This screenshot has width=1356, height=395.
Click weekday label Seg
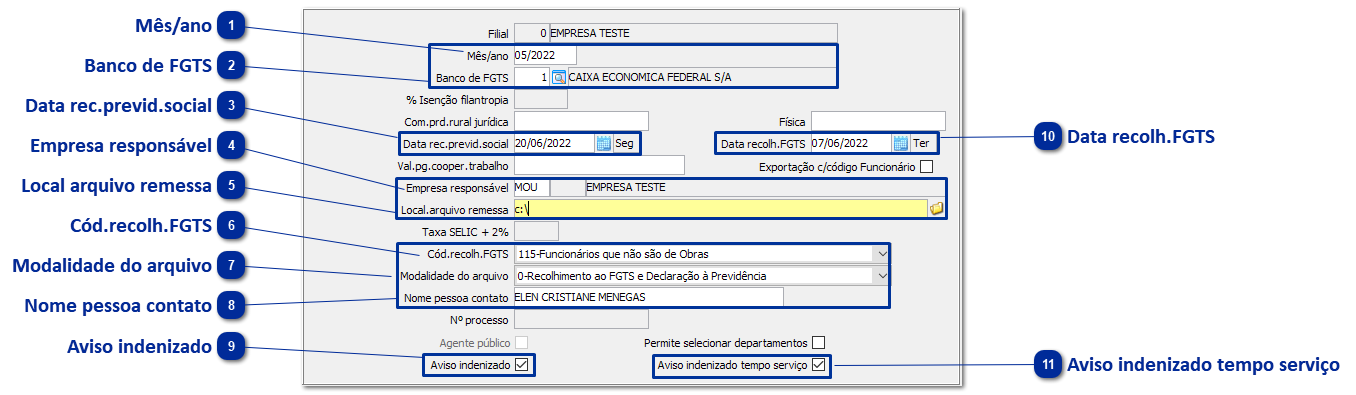(624, 143)
